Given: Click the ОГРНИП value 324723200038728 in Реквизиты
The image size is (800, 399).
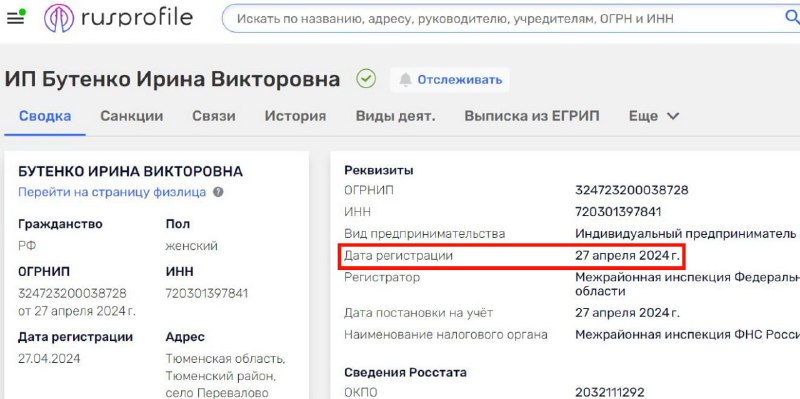Looking at the screenshot, I should tap(632, 190).
